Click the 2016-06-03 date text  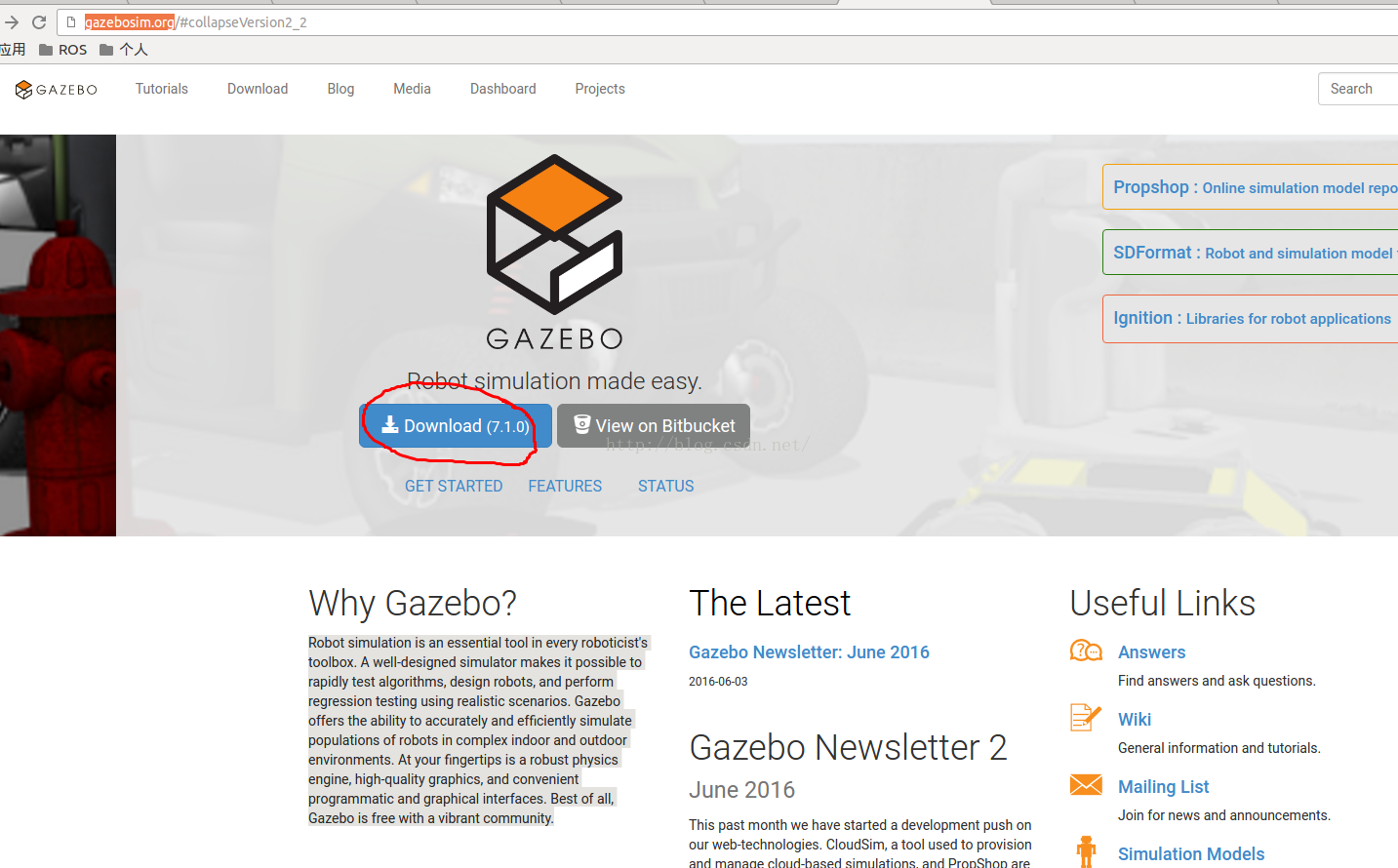point(718,682)
